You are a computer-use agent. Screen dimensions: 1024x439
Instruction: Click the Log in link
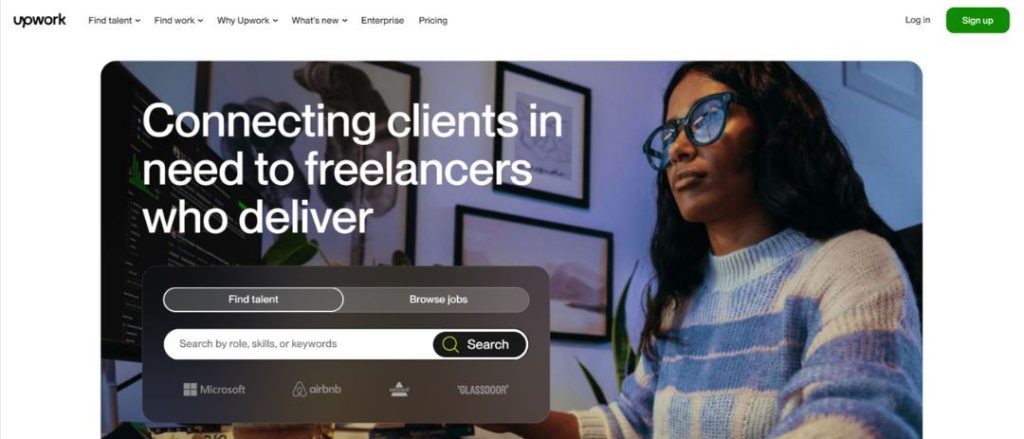(918, 20)
